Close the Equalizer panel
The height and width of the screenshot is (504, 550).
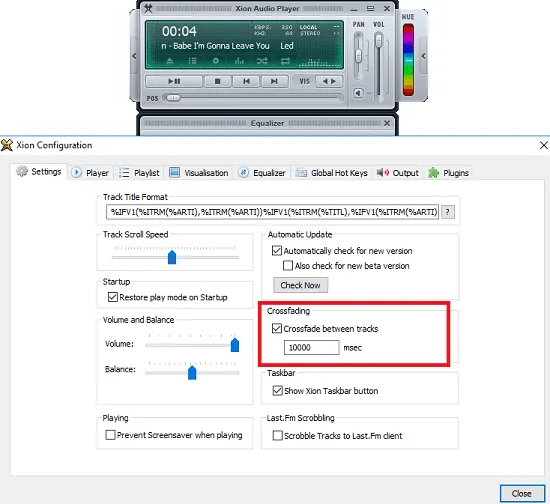click(x=387, y=123)
